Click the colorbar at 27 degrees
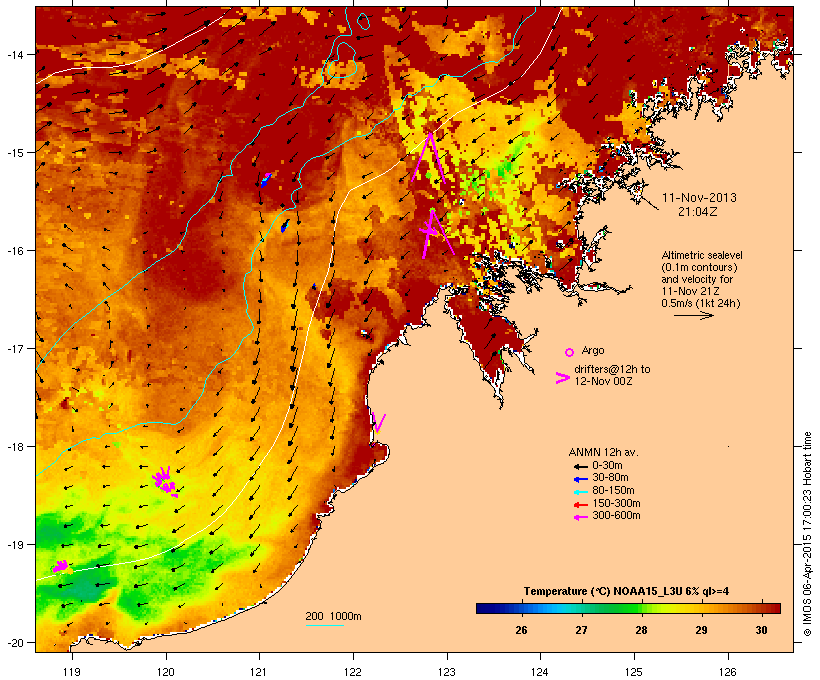The image size is (820, 680). pyautogui.click(x=581, y=608)
